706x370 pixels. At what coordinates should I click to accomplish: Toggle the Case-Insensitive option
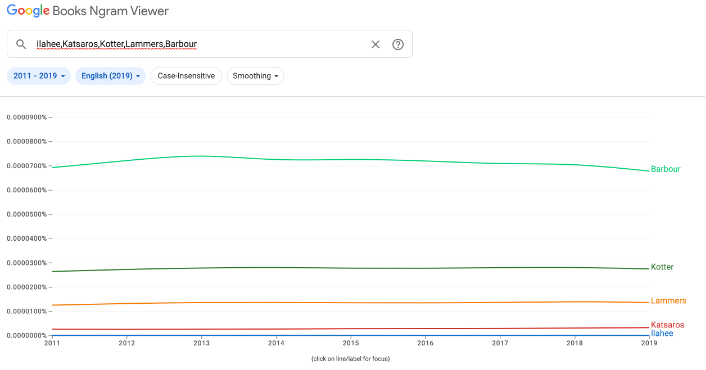pyautogui.click(x=186, y=76)
